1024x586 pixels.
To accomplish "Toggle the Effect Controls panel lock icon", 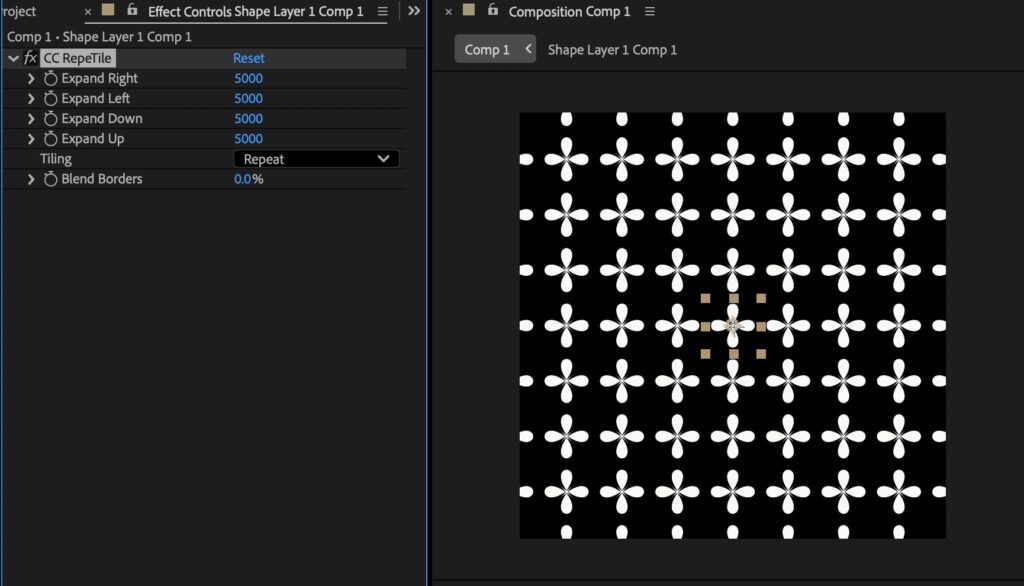I will coord(132,11).
